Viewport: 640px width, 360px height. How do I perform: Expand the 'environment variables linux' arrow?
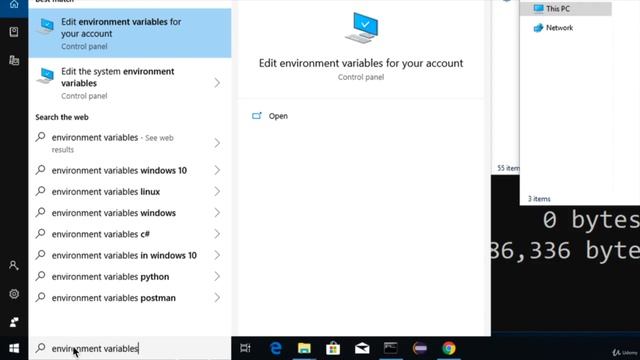point(217,191)
